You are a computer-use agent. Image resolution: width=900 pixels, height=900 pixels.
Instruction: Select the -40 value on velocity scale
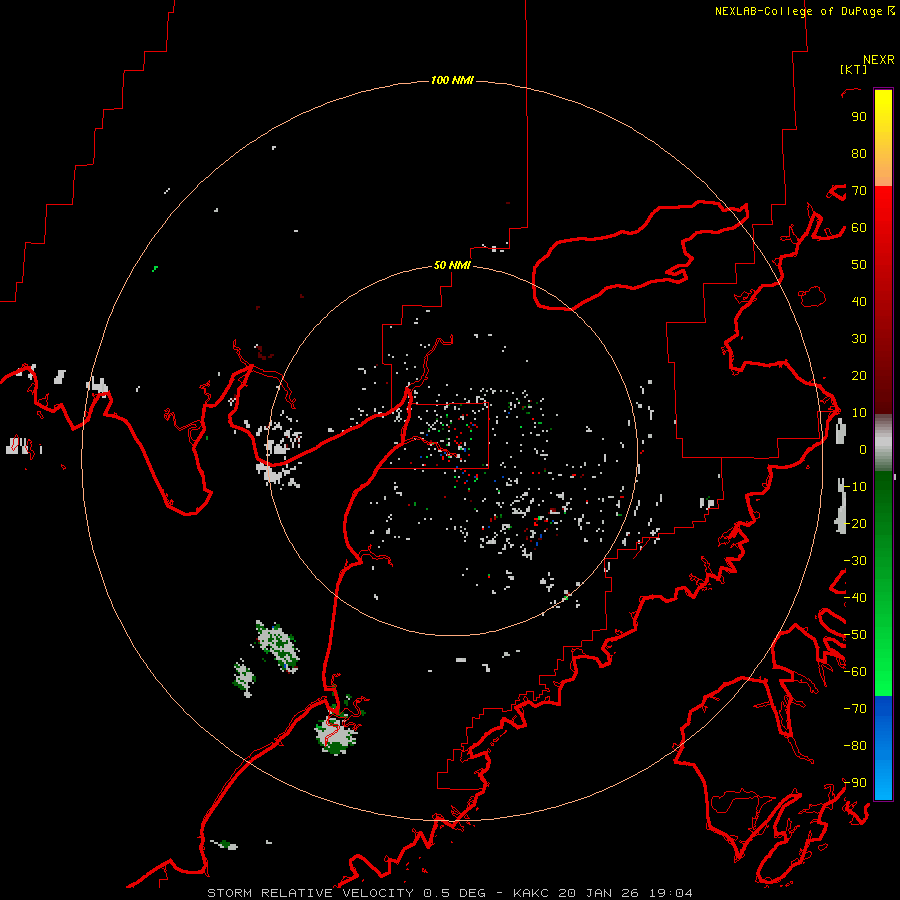point(856,598)
